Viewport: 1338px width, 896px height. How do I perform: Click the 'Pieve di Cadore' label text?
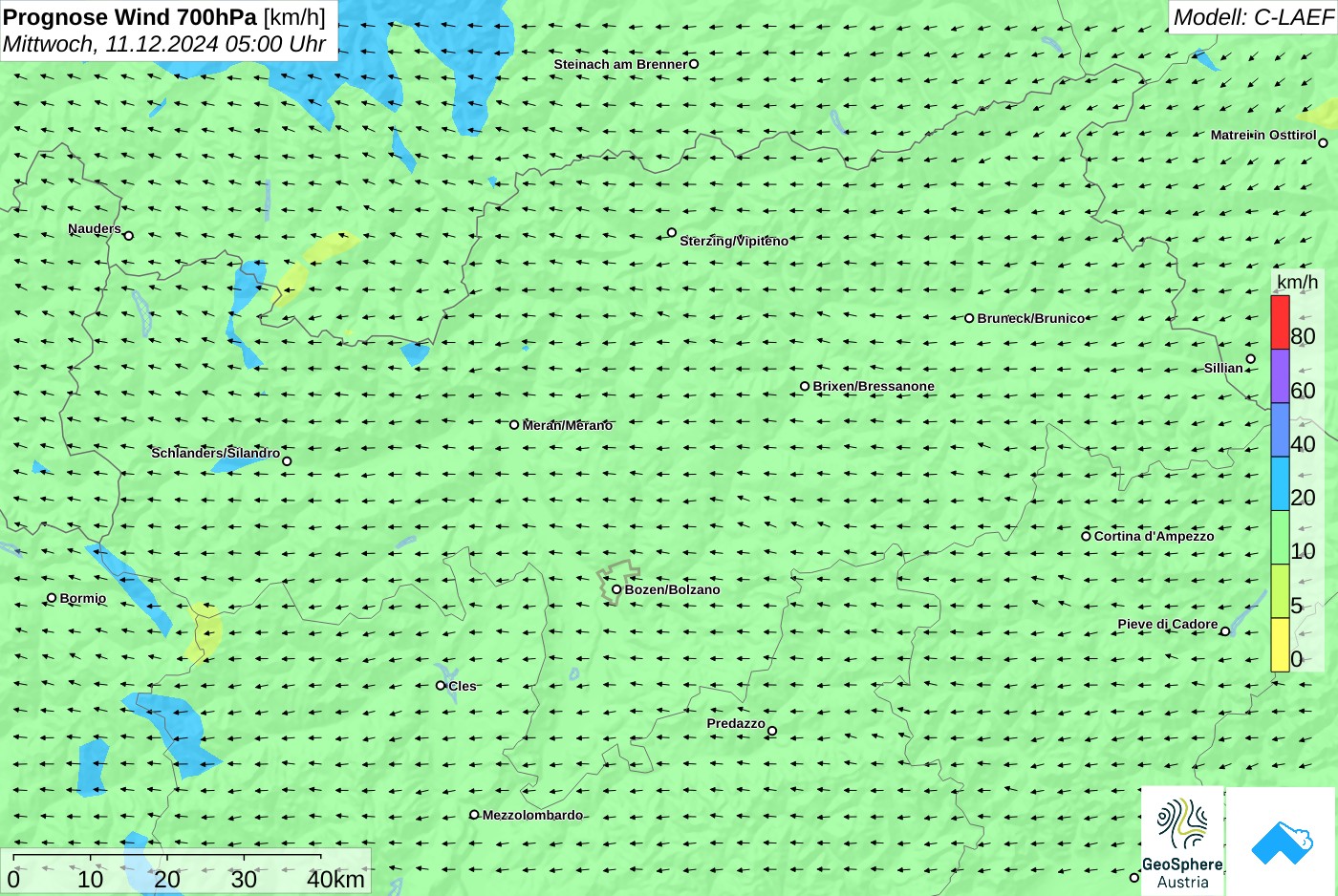(x=1168, y=624)
